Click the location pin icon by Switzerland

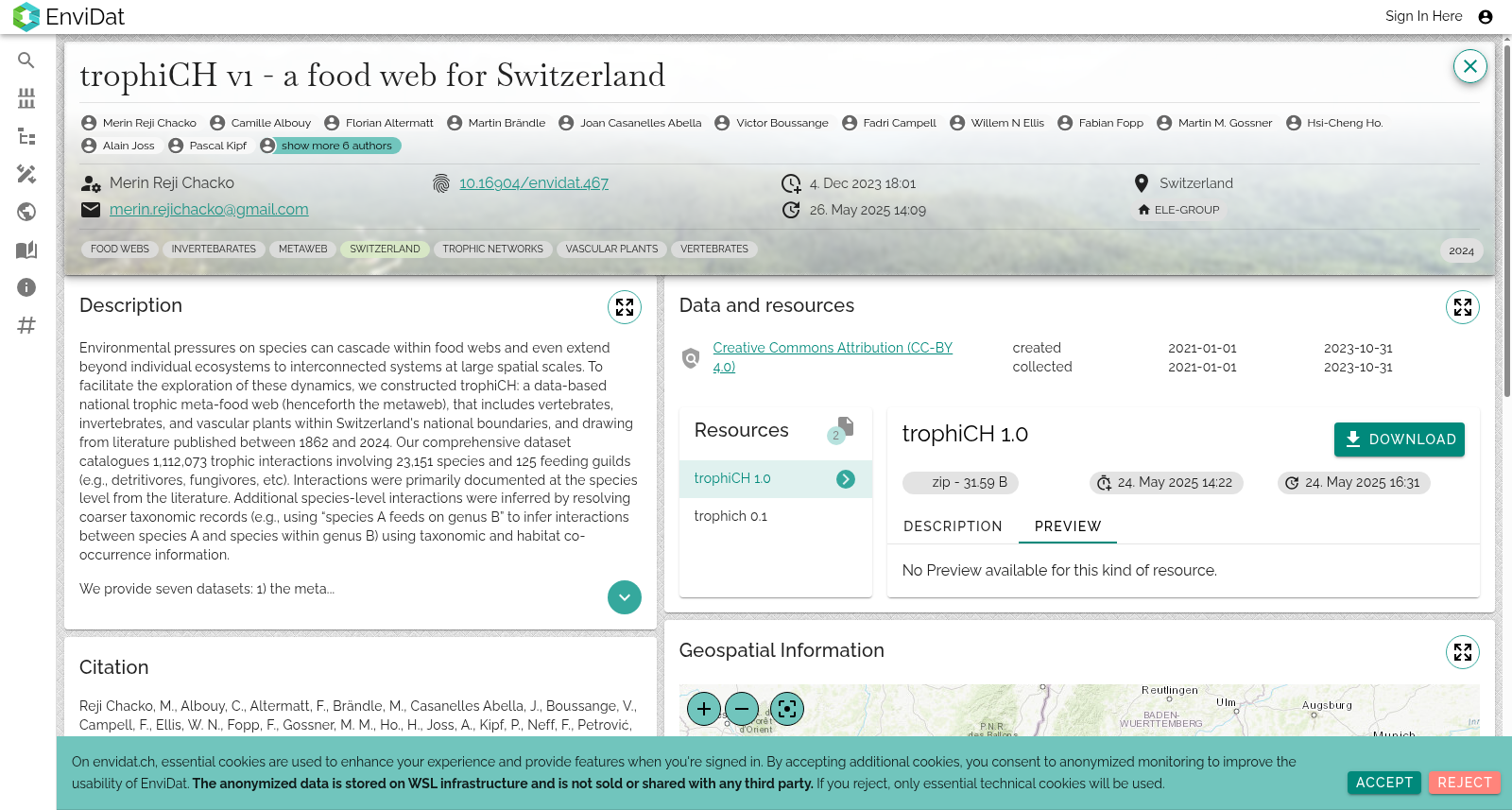1142,183
